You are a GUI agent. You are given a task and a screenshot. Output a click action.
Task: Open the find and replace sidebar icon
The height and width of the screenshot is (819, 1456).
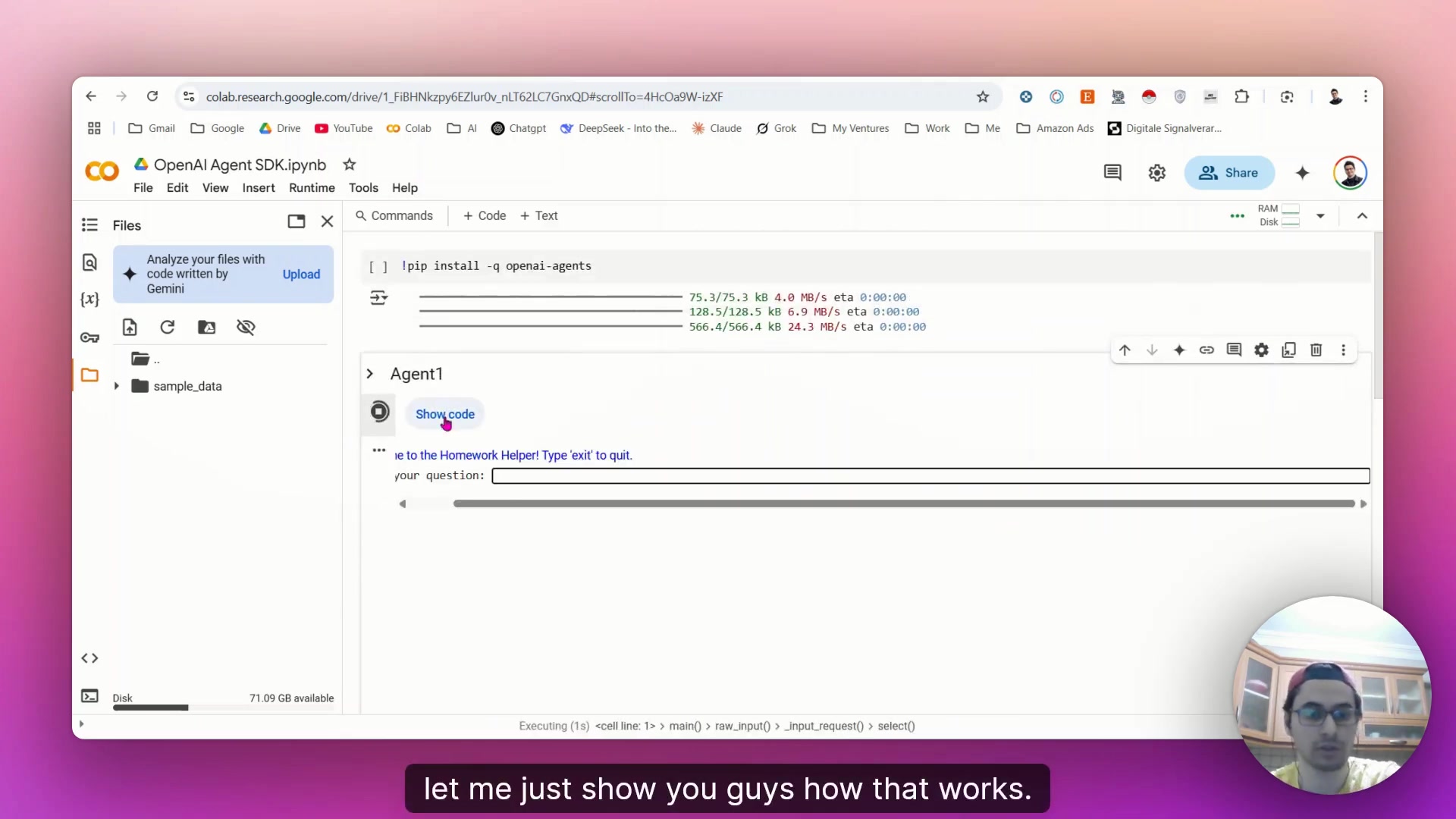coord(89,262)
